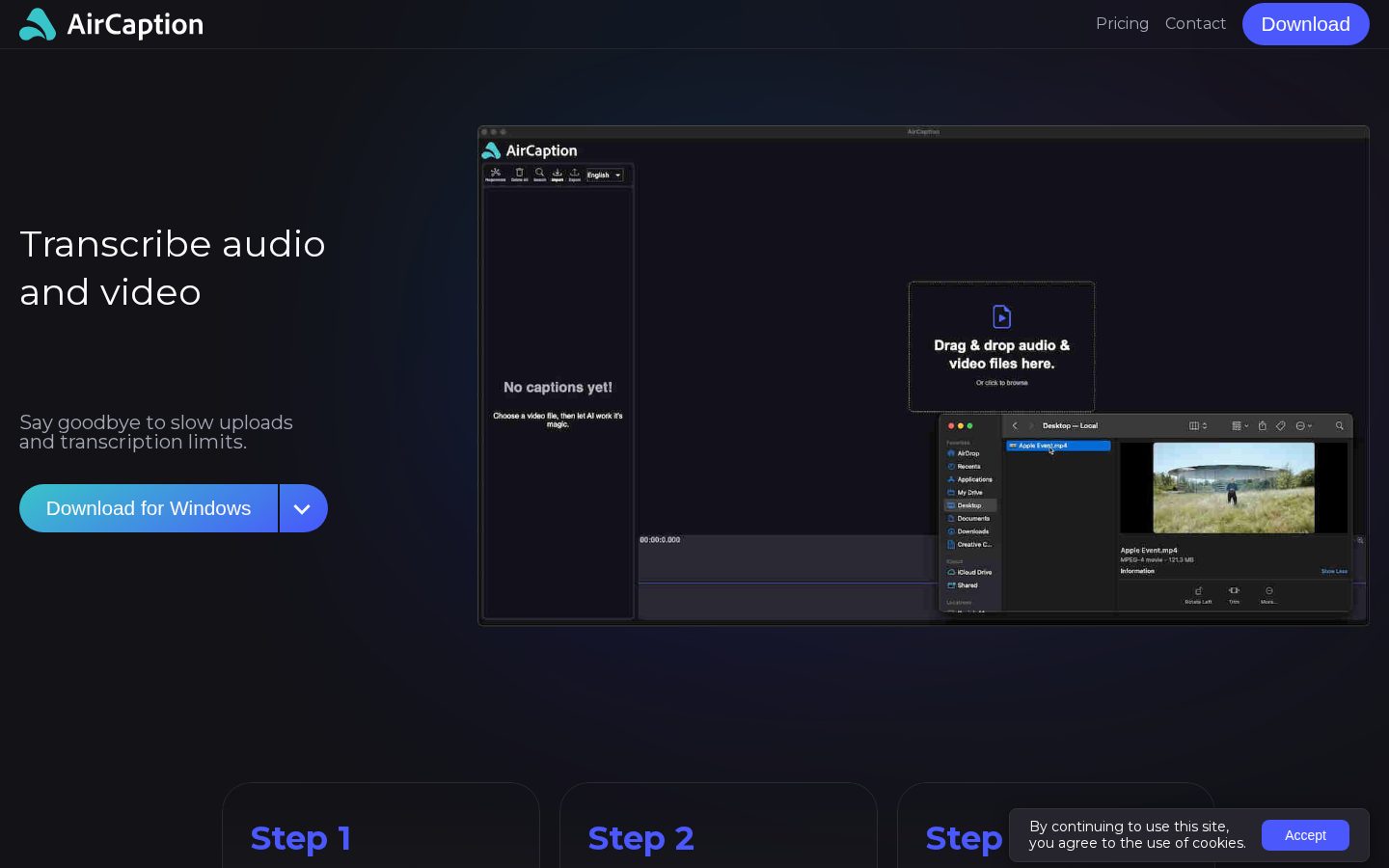
Task: Click the Download button in header
Action: 1305,24
